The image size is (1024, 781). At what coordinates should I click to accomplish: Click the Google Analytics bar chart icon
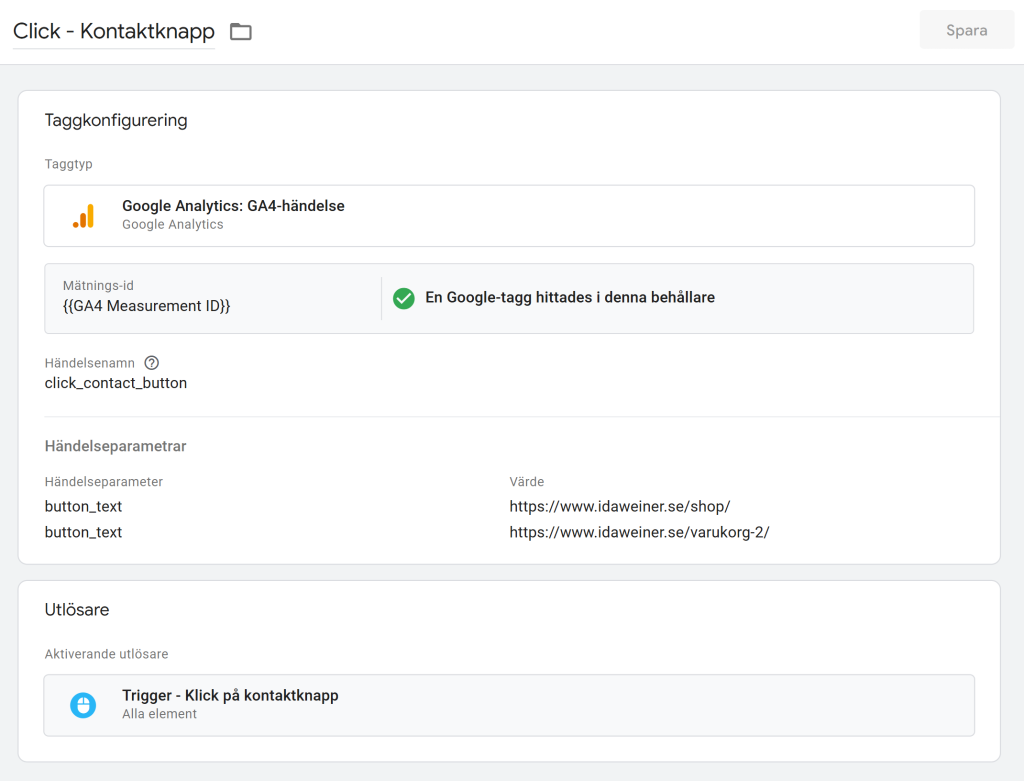pyautogui.click(x=84, y=216)
